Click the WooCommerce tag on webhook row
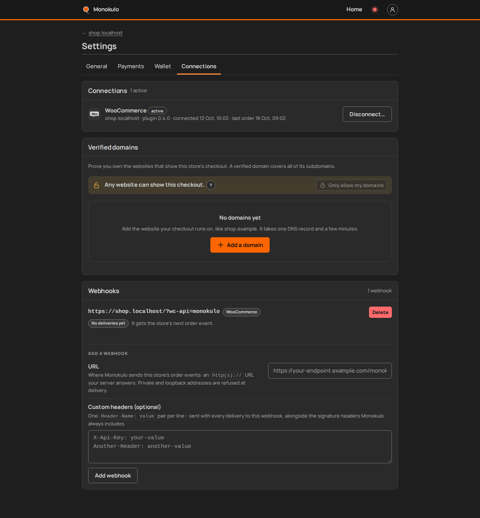480x518 pixels. (242, 312)
